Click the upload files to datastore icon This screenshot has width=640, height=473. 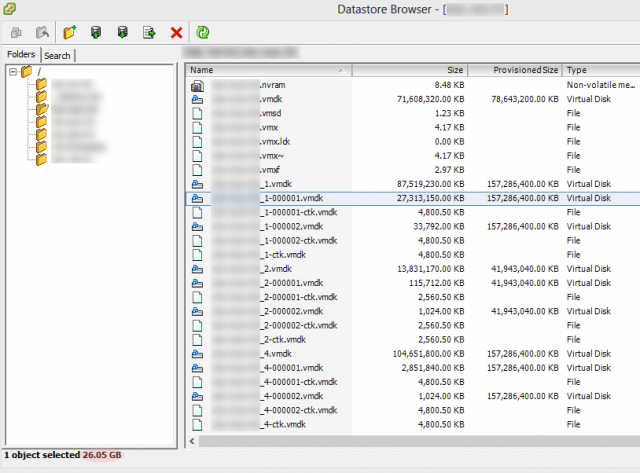point(96,33)
